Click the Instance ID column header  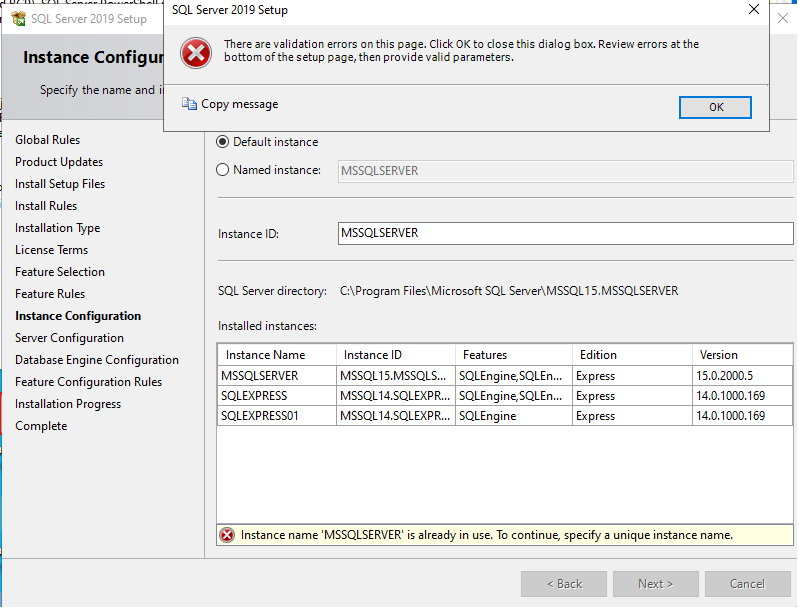tap(395, 355)
